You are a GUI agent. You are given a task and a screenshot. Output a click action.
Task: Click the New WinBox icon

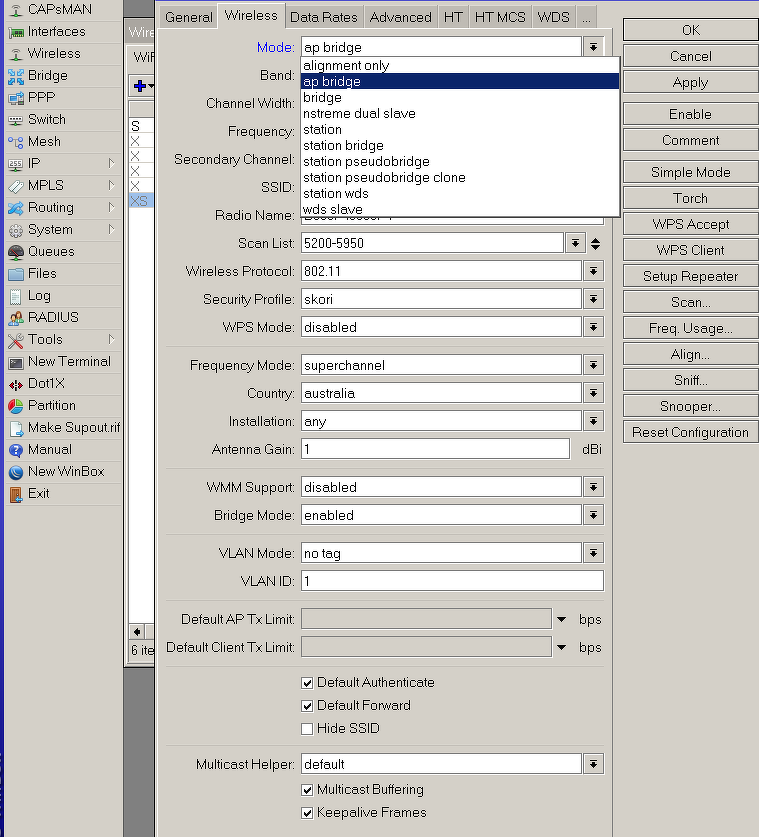[16, 472]
